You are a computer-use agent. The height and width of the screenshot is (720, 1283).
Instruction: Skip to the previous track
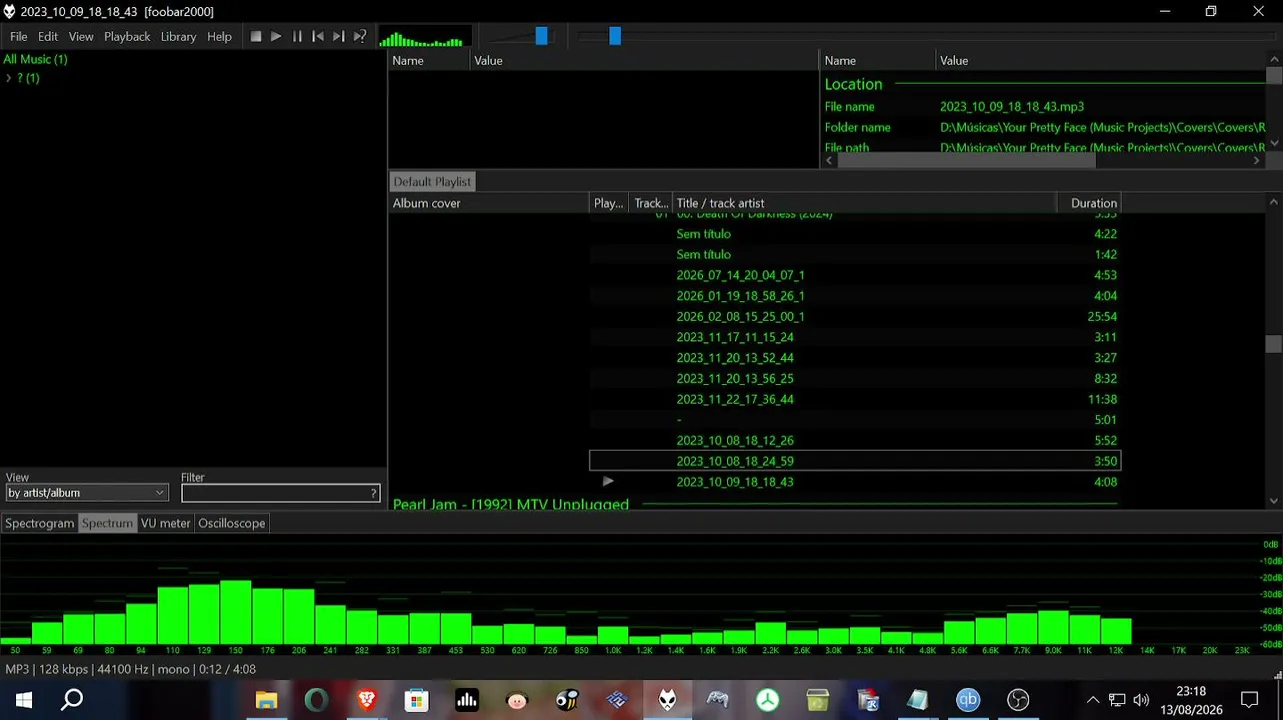[x=318, y=37]
